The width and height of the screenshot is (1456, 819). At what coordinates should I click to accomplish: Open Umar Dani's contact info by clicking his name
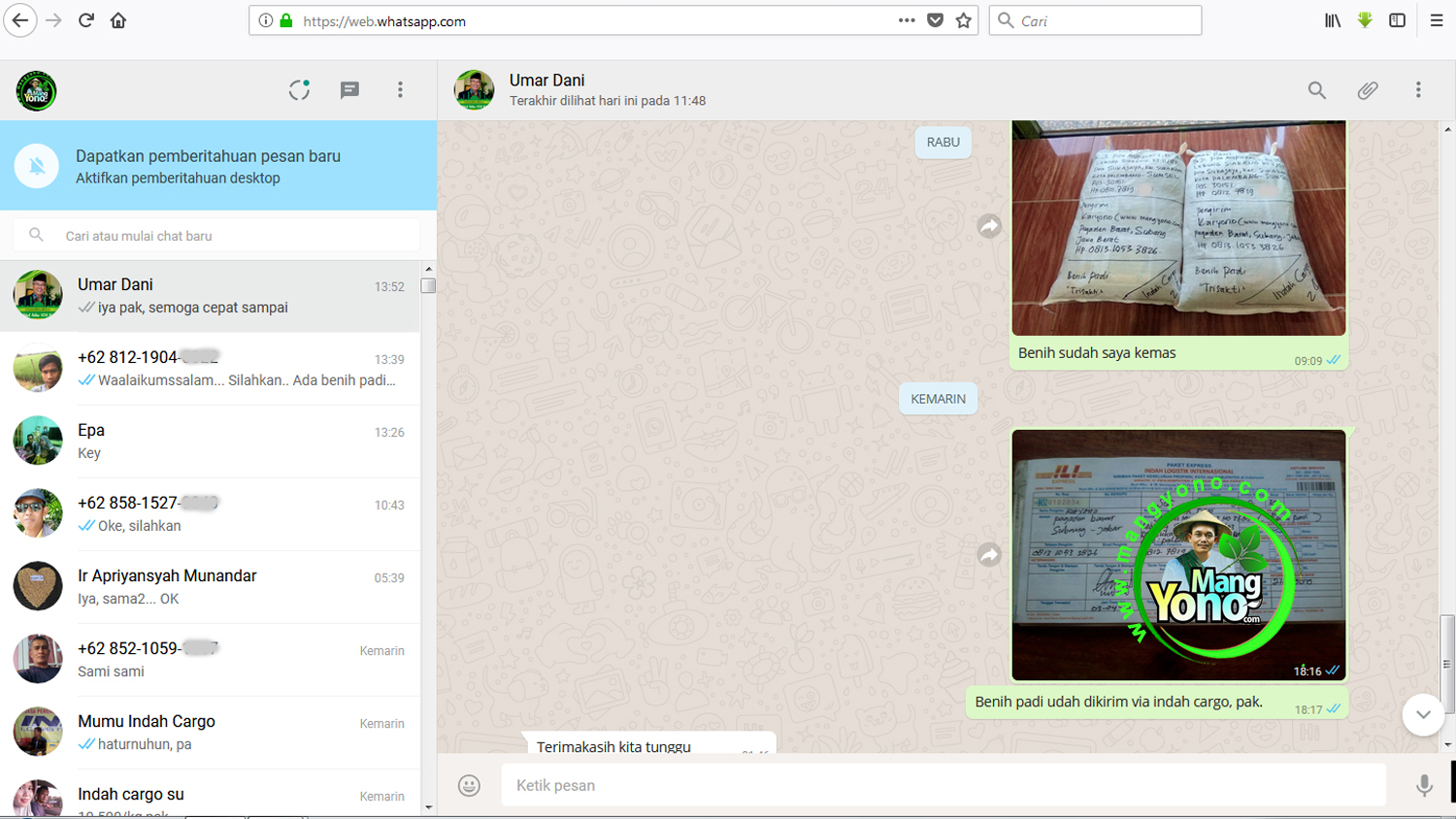tap(546, 80)
